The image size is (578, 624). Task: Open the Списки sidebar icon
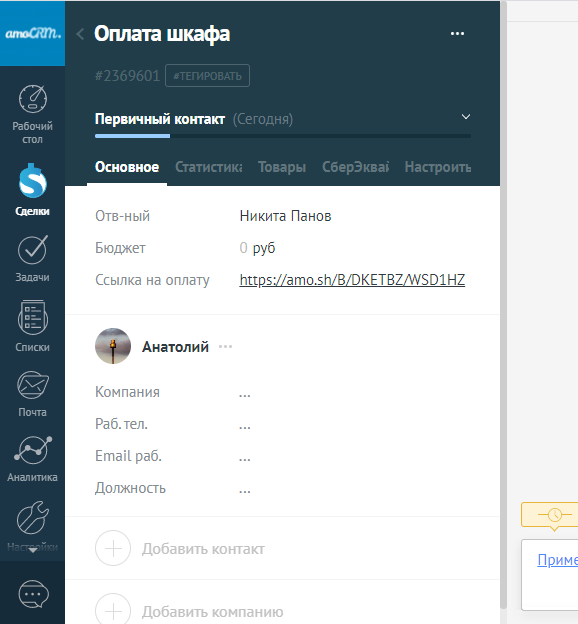click(x=33, y=318)
